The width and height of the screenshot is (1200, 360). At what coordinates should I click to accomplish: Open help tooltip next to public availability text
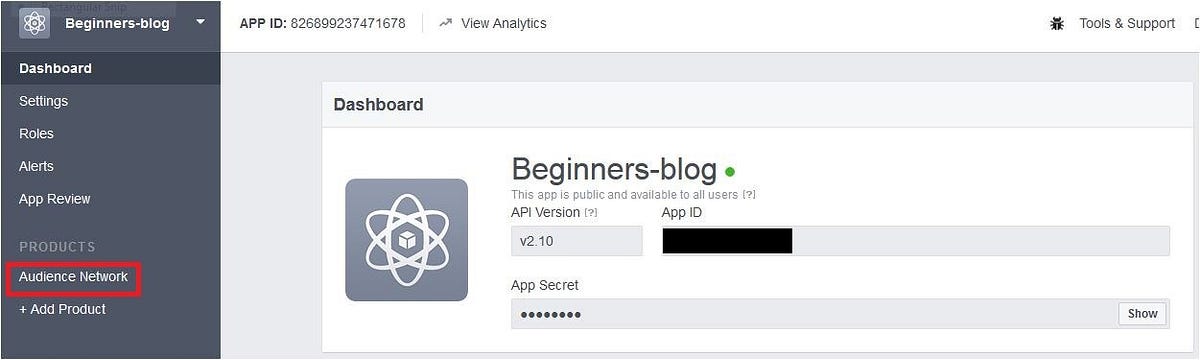(749, 194)
